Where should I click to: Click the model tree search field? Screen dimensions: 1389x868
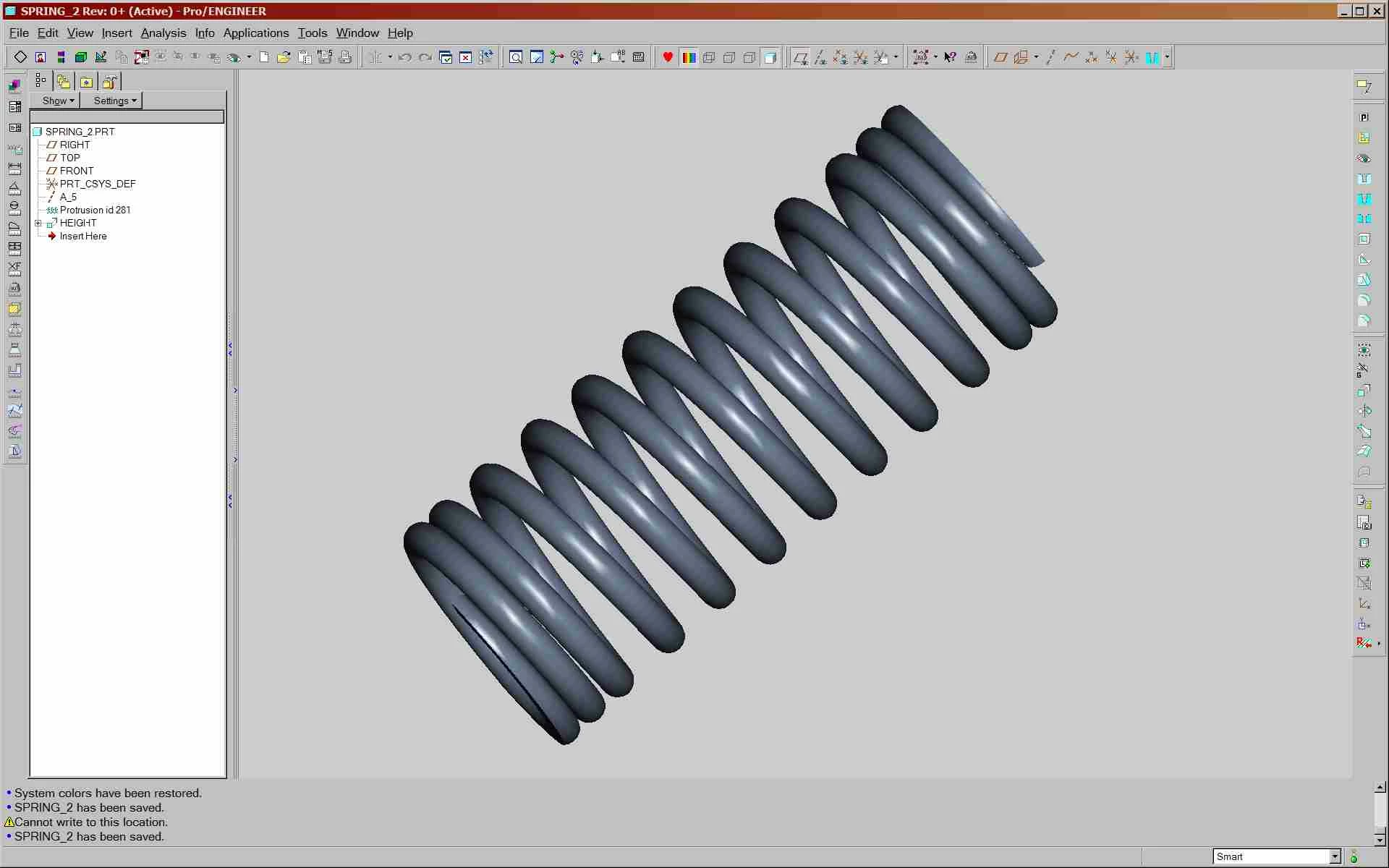click(x=127, y=117)
